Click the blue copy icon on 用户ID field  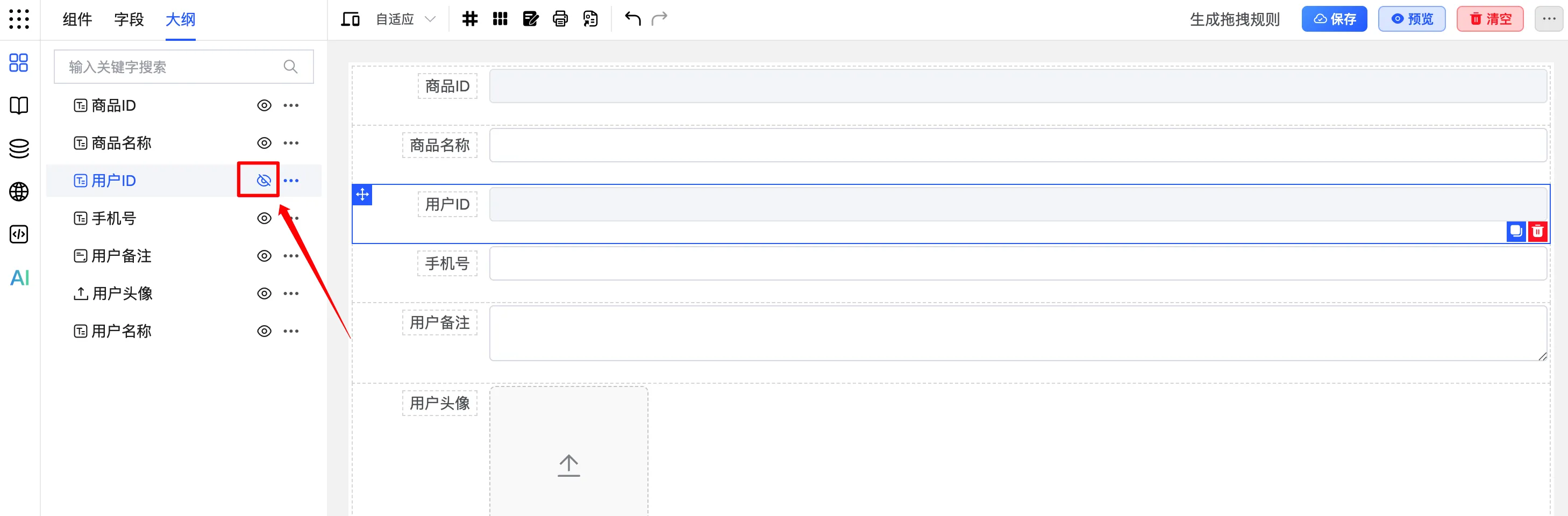click(x=1516, y=232)
